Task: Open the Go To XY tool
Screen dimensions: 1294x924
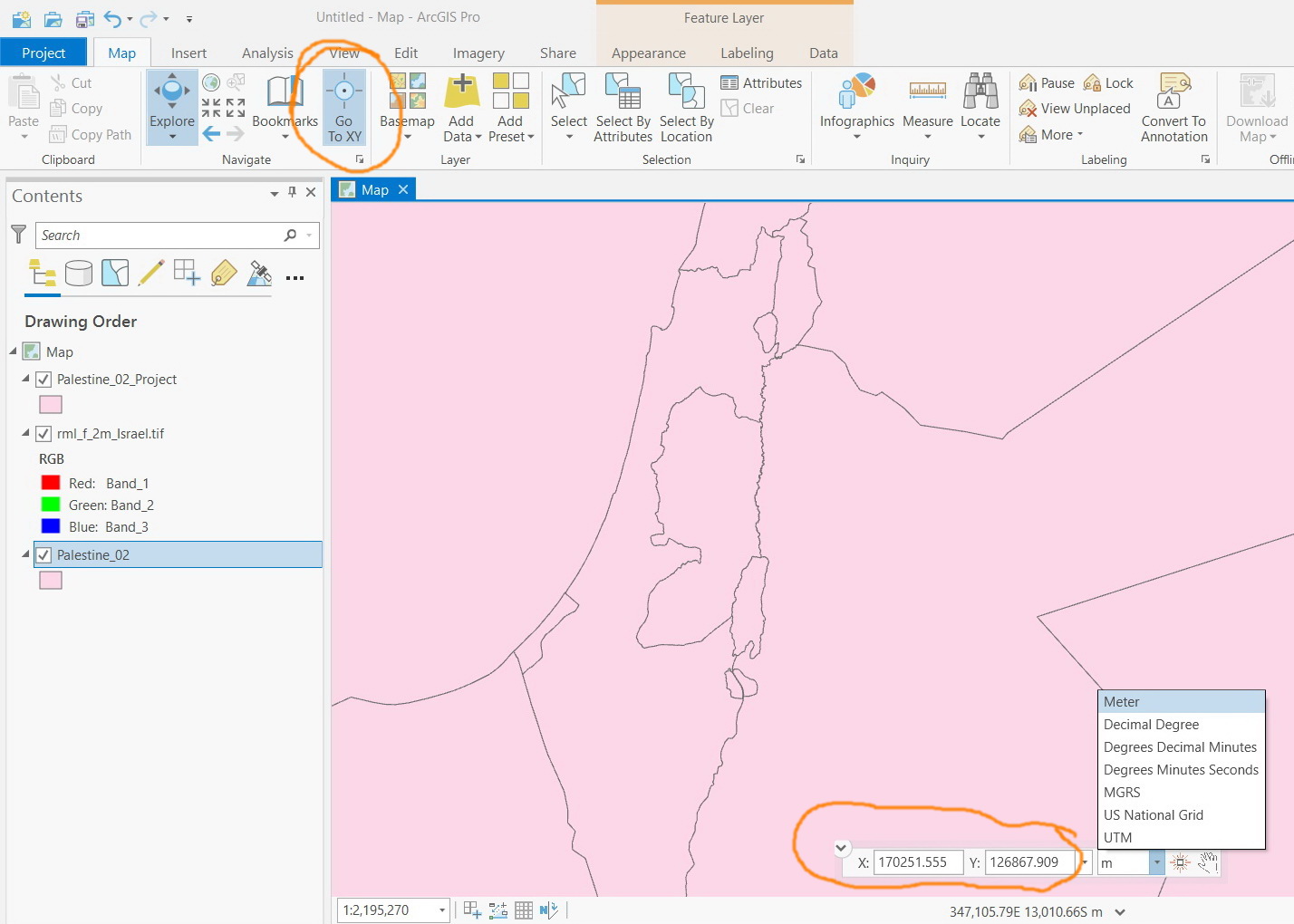Action: coord(344,107)
